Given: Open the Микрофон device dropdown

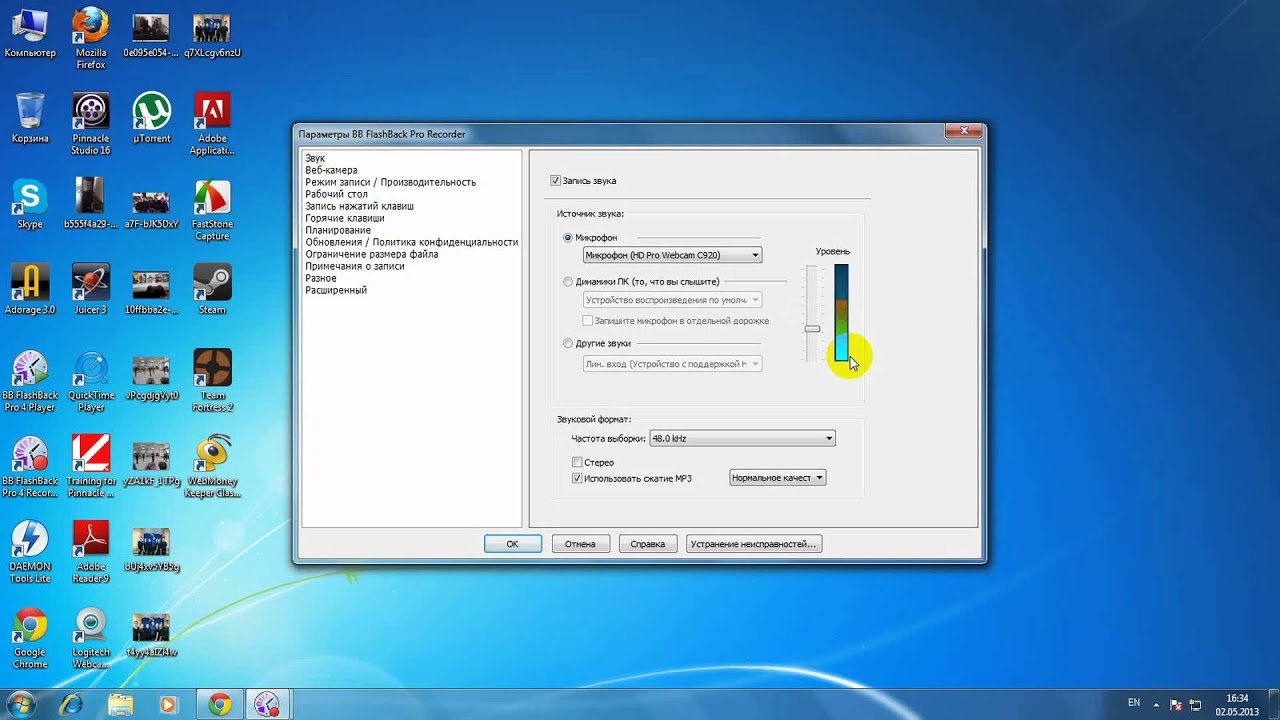Looking at the screenshot, I should (672, 255).
